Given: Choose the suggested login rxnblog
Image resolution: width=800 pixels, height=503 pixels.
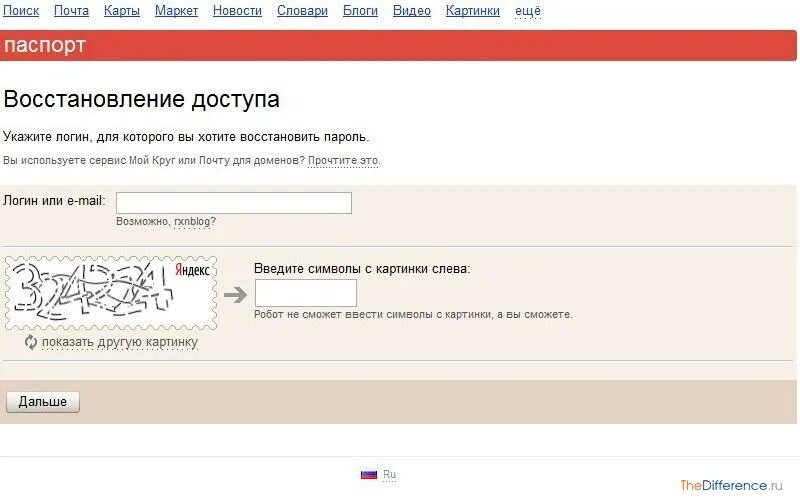Looking at the screenshot, I should pos(192,221).
